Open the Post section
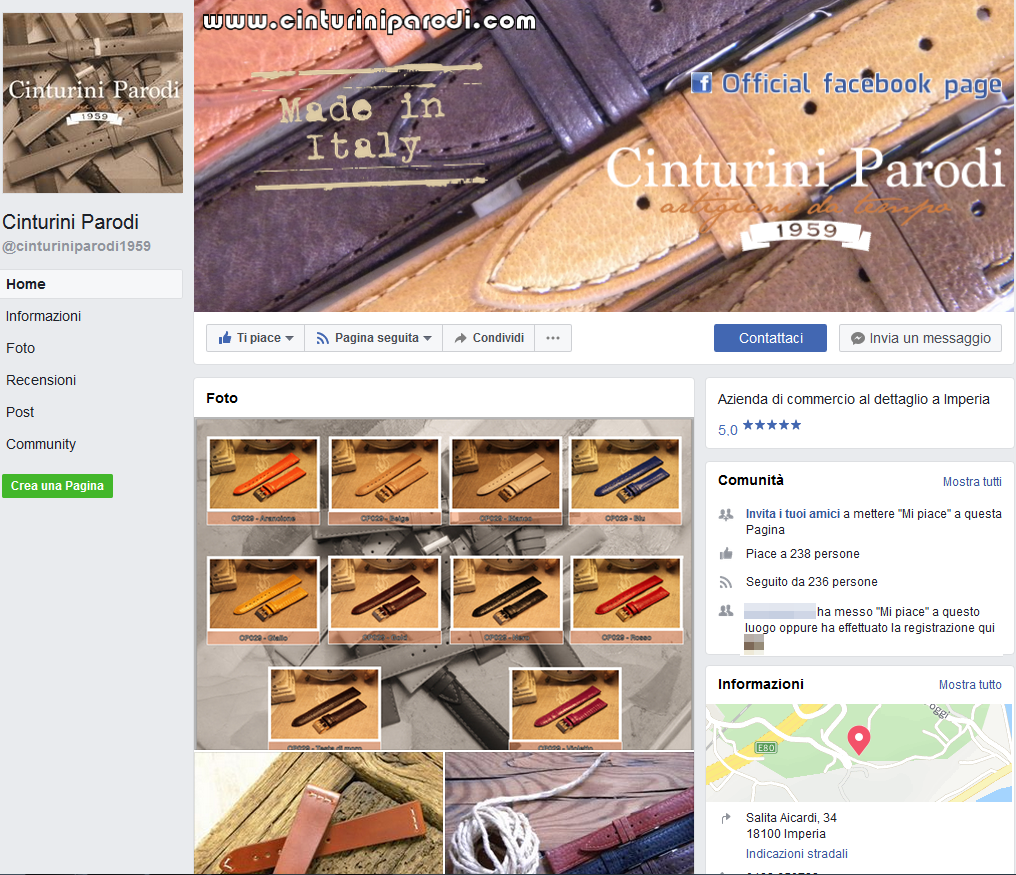 pos(20,412)
